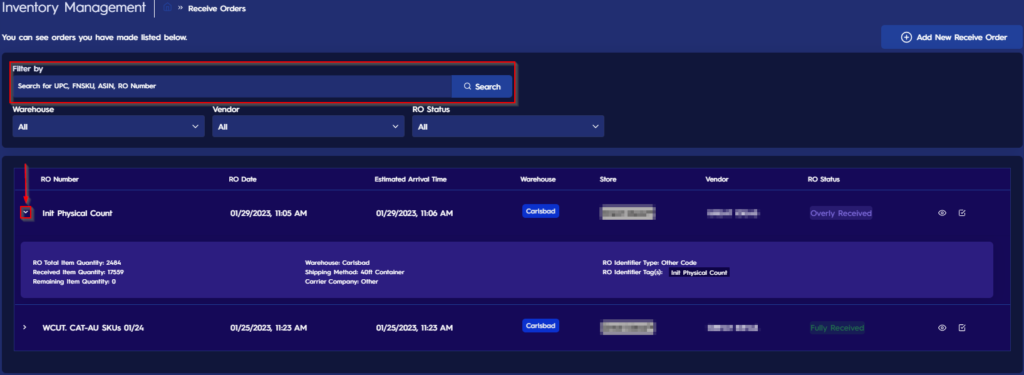Click the home icon in breadcrumb

tap(167, 8)
